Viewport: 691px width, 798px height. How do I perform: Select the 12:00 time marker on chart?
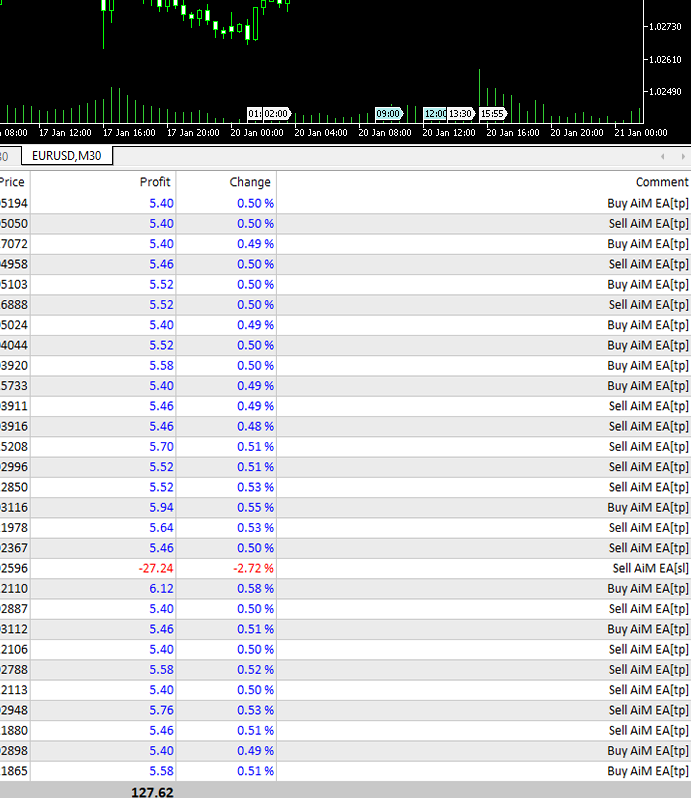tap(435, 113)
